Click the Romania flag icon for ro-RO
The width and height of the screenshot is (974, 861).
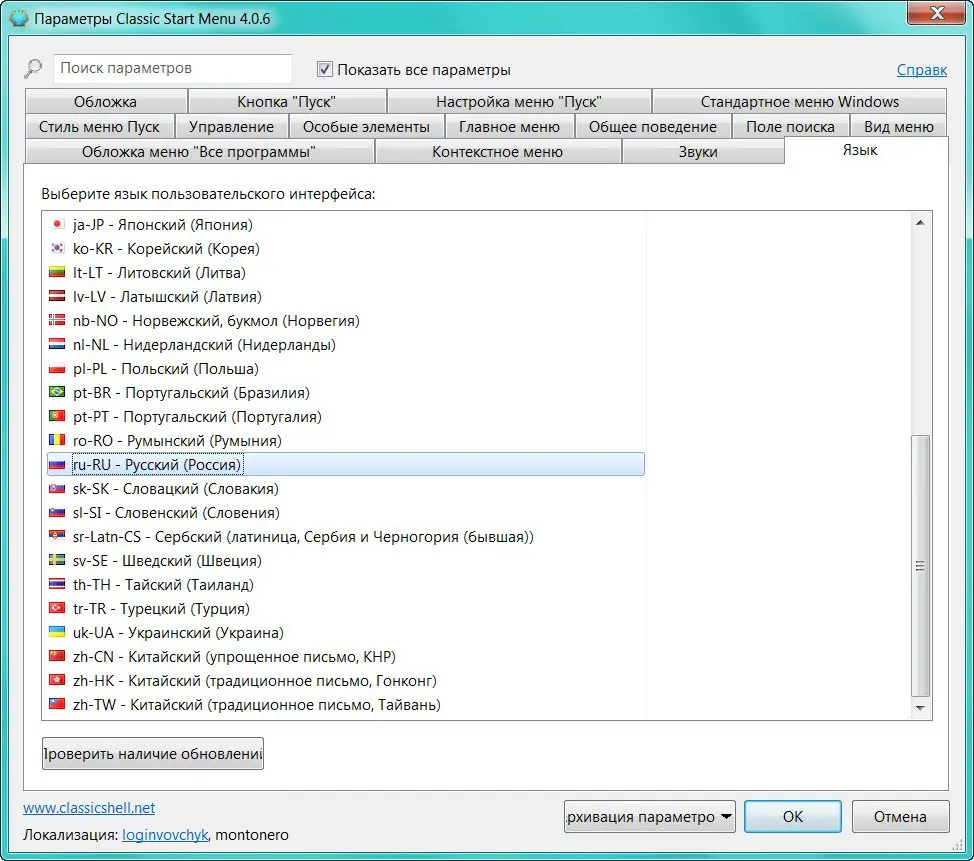click(57, 440)
